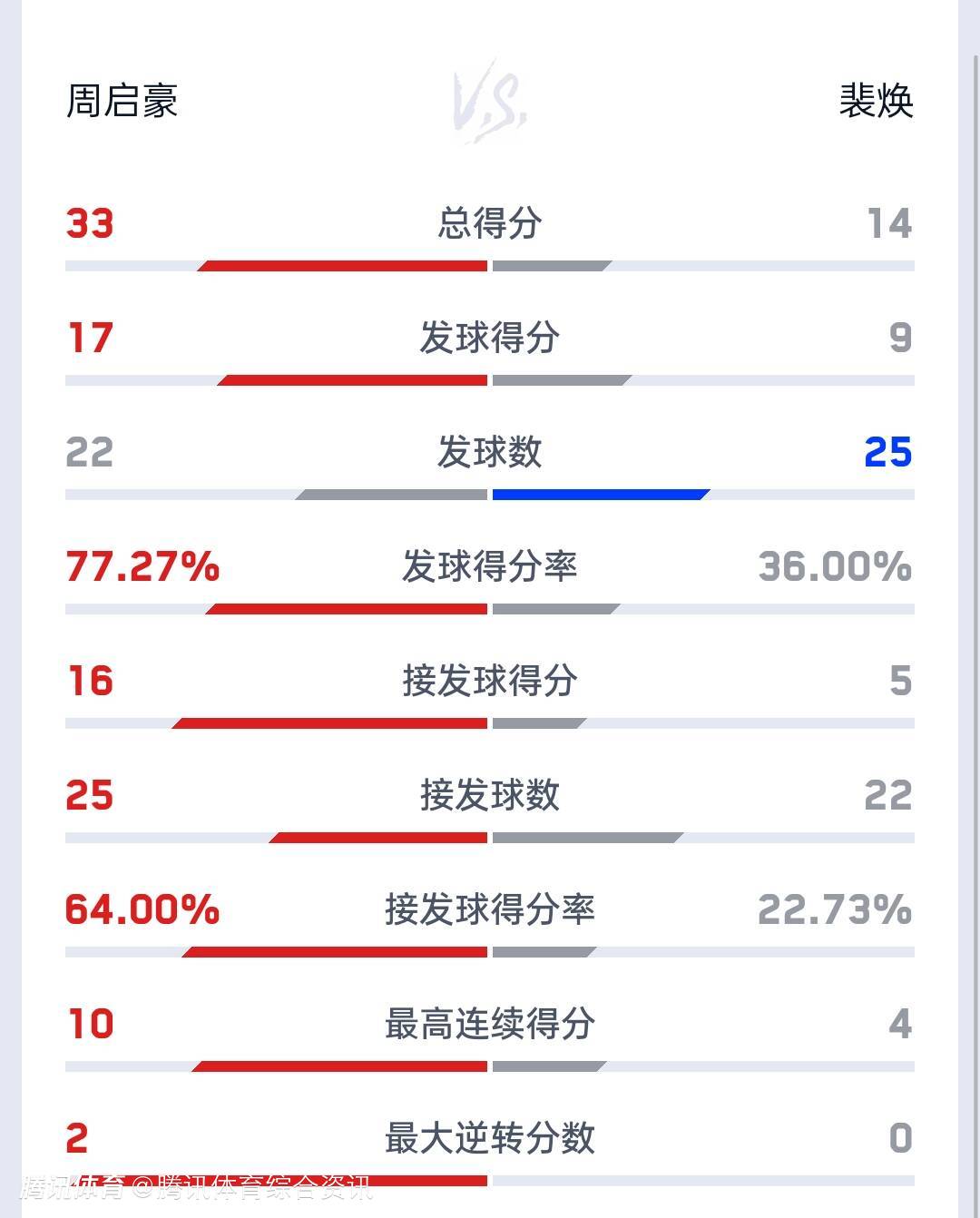Open player 周启豪's name
Screen dimensions: 980x1218
coord(122,101)
